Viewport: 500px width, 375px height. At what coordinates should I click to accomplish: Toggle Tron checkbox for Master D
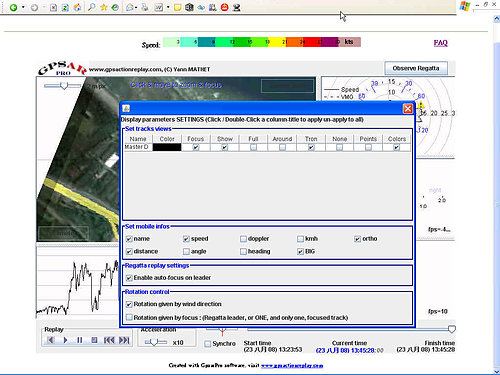click(x=311, y=147)
